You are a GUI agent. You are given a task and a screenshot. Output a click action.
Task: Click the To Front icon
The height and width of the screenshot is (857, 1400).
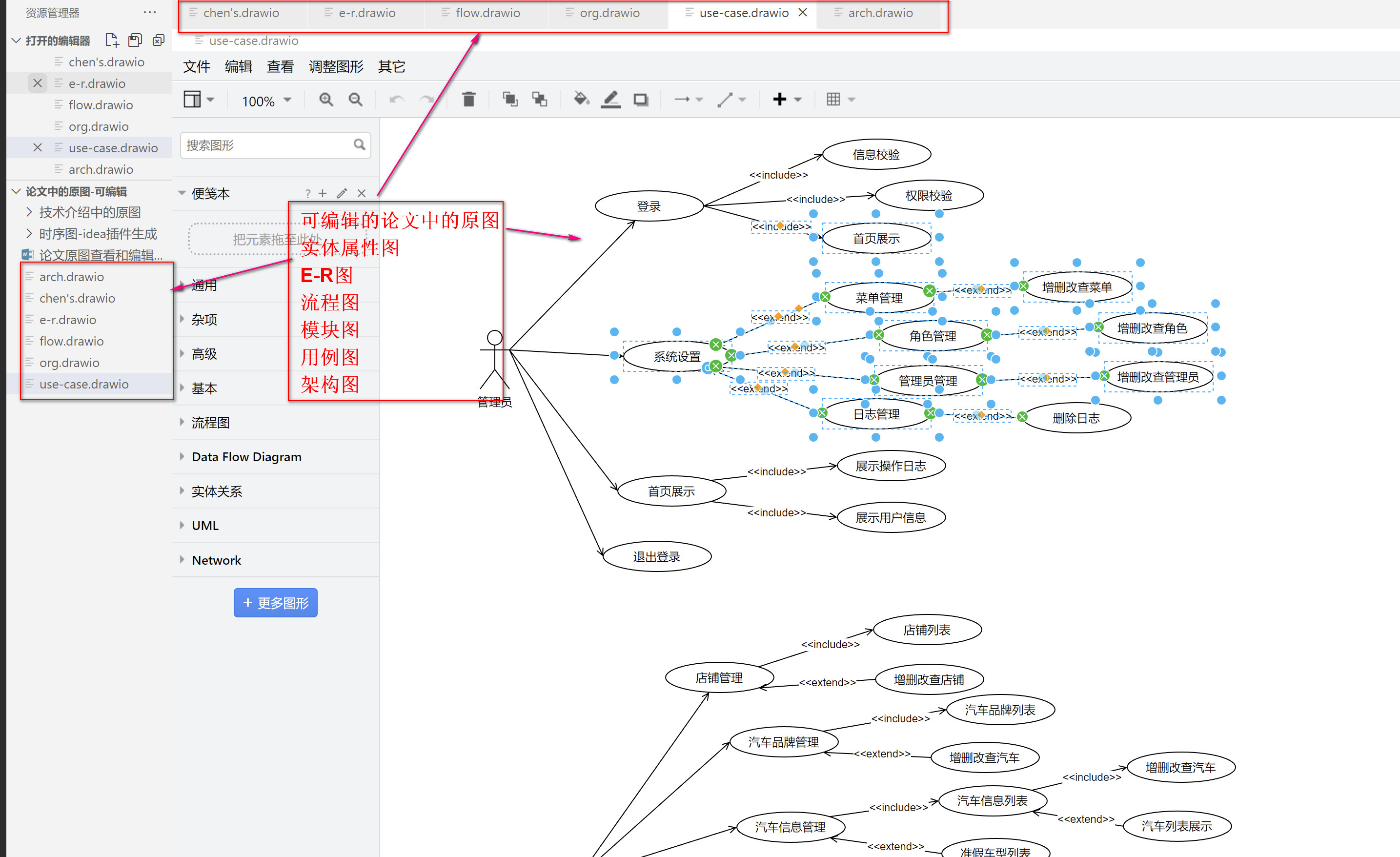coord(509,100)
